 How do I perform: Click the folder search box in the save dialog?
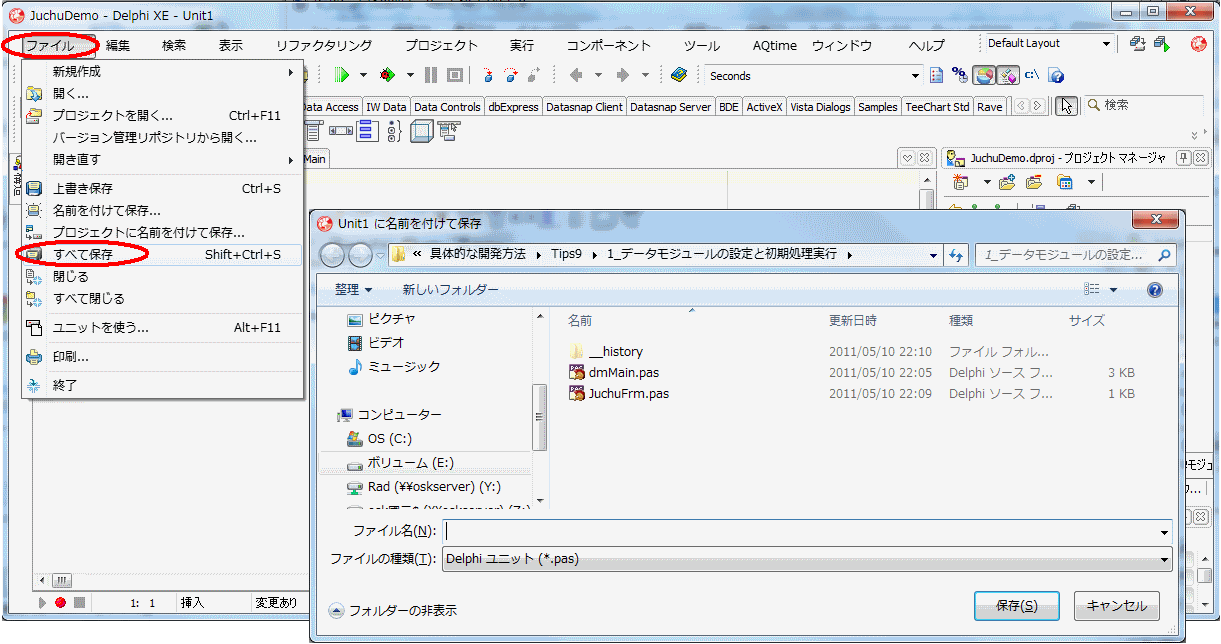pos(1074,255)
